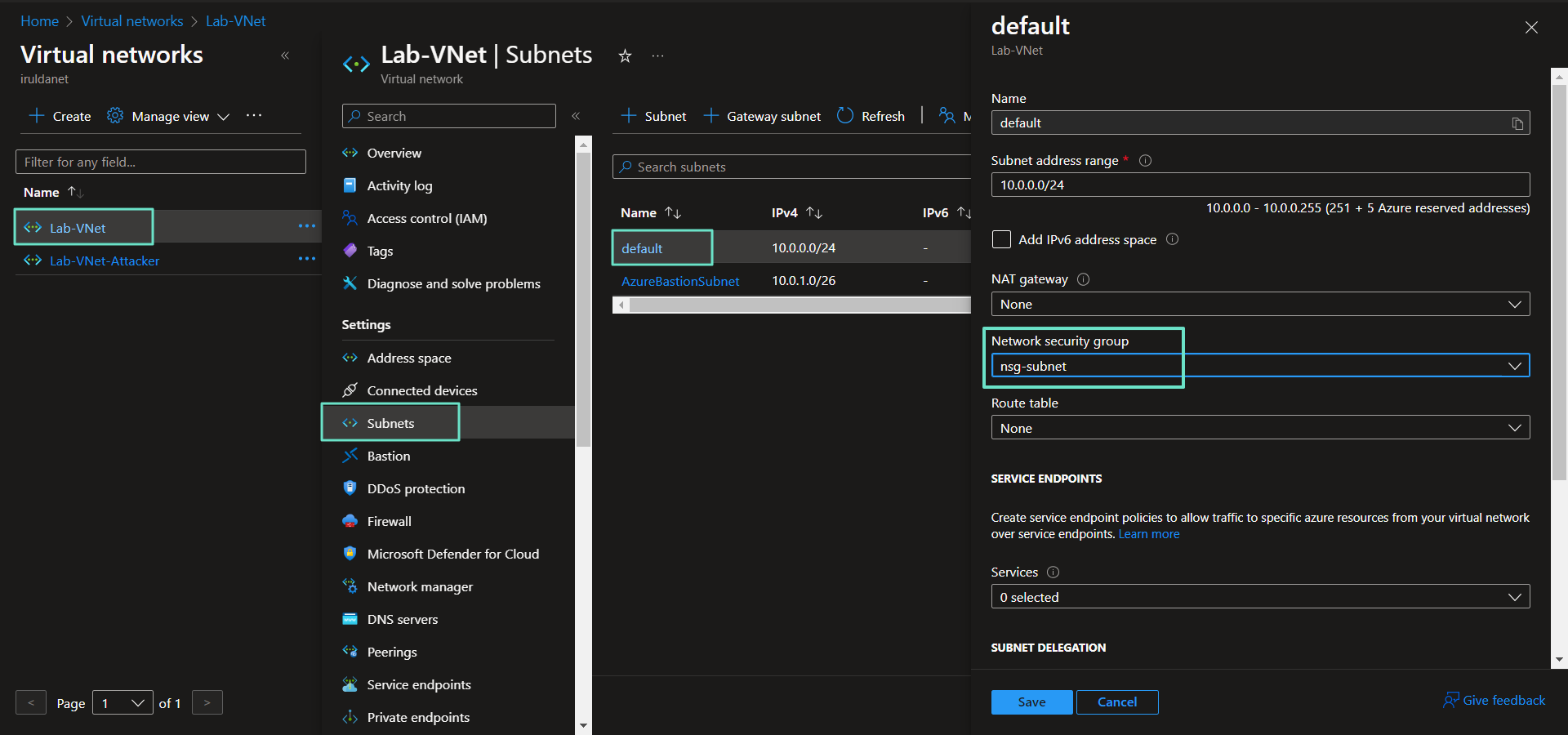Open Bastion menu item
This screenshot has width=1568, height=735.
click(388, 456)
